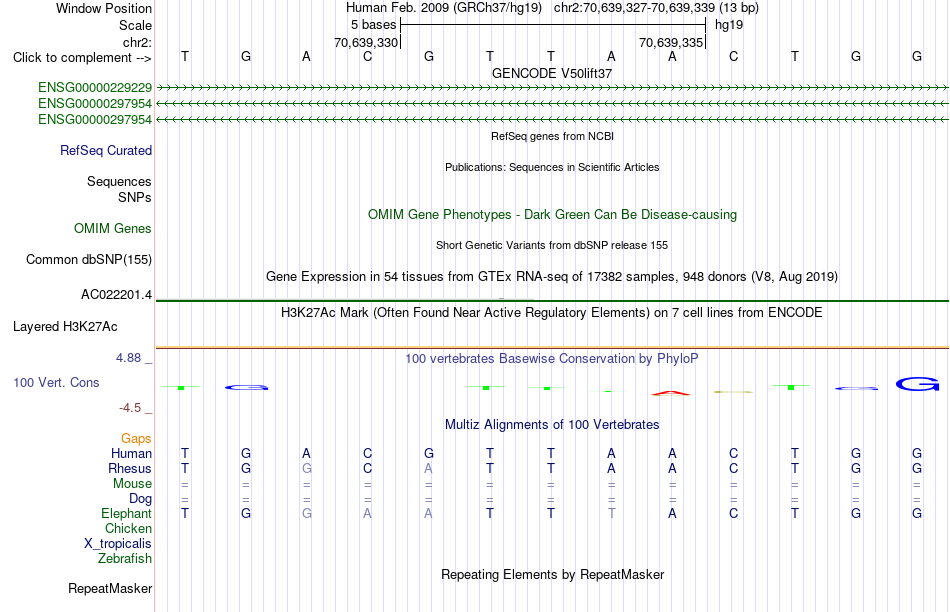Click the RefSeq genes from NCBI title
This screenshot has height=612, width=950.
553,136
